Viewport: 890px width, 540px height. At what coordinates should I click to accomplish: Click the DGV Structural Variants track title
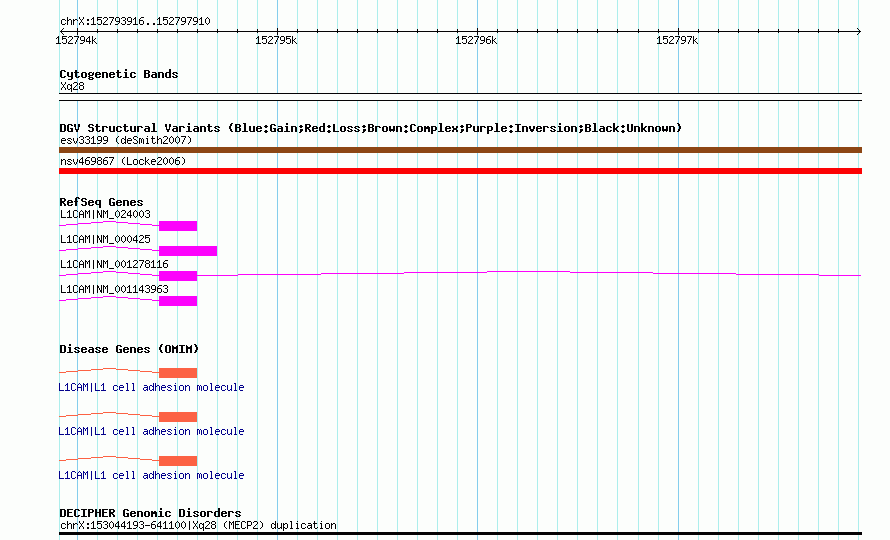371,128
